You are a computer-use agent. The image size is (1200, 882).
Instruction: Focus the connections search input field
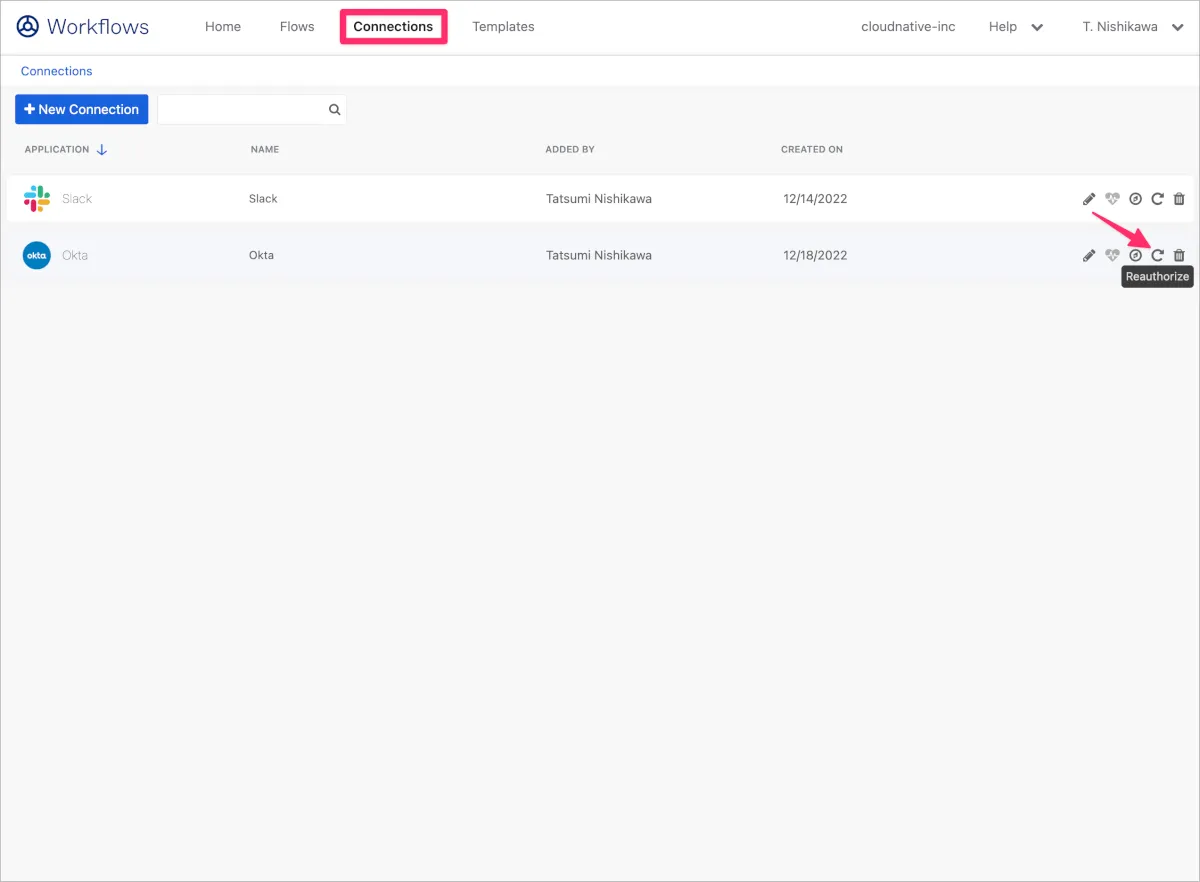(242, 110)
